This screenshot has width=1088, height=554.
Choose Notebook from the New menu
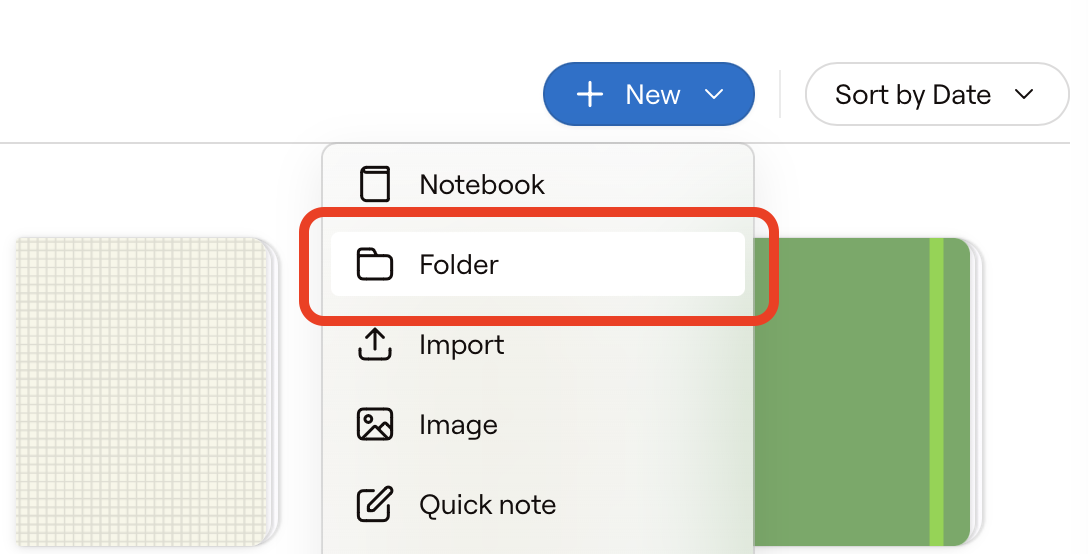(x=482, y=185)
